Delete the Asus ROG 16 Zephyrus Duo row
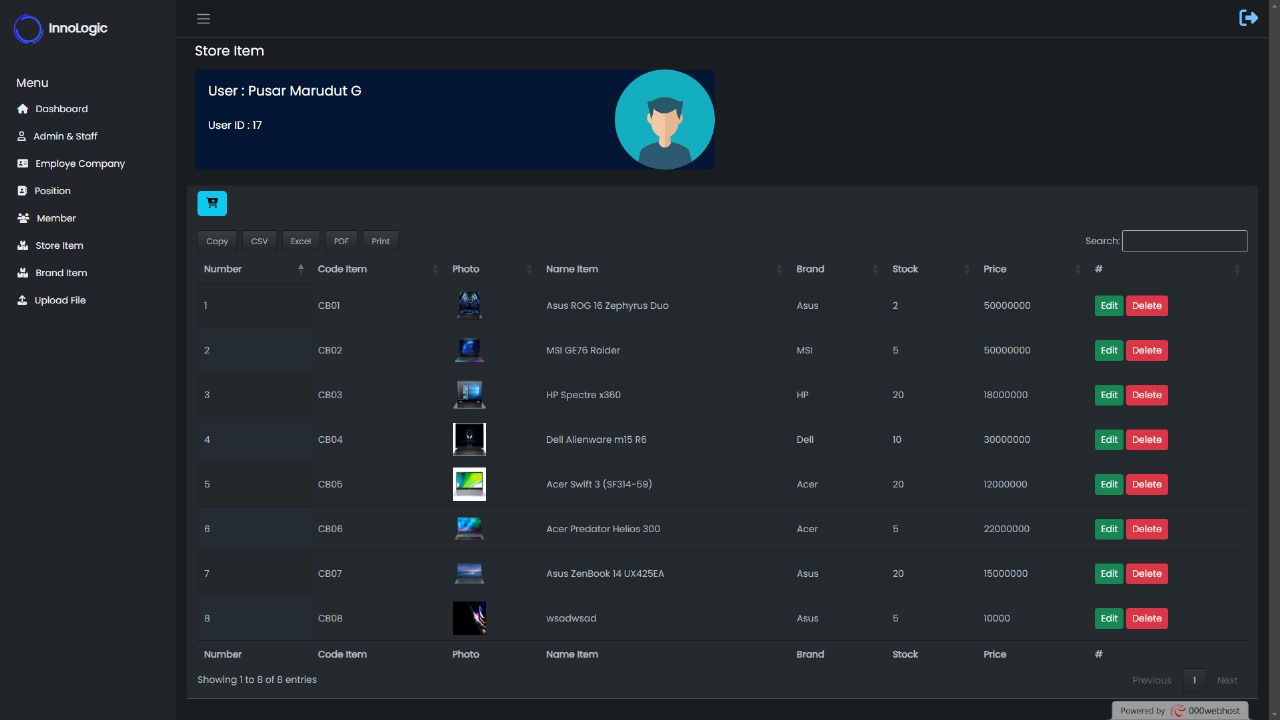The width and height of the screenshot is (1280, 720). pyautogui.click(x=1147, y=306)
